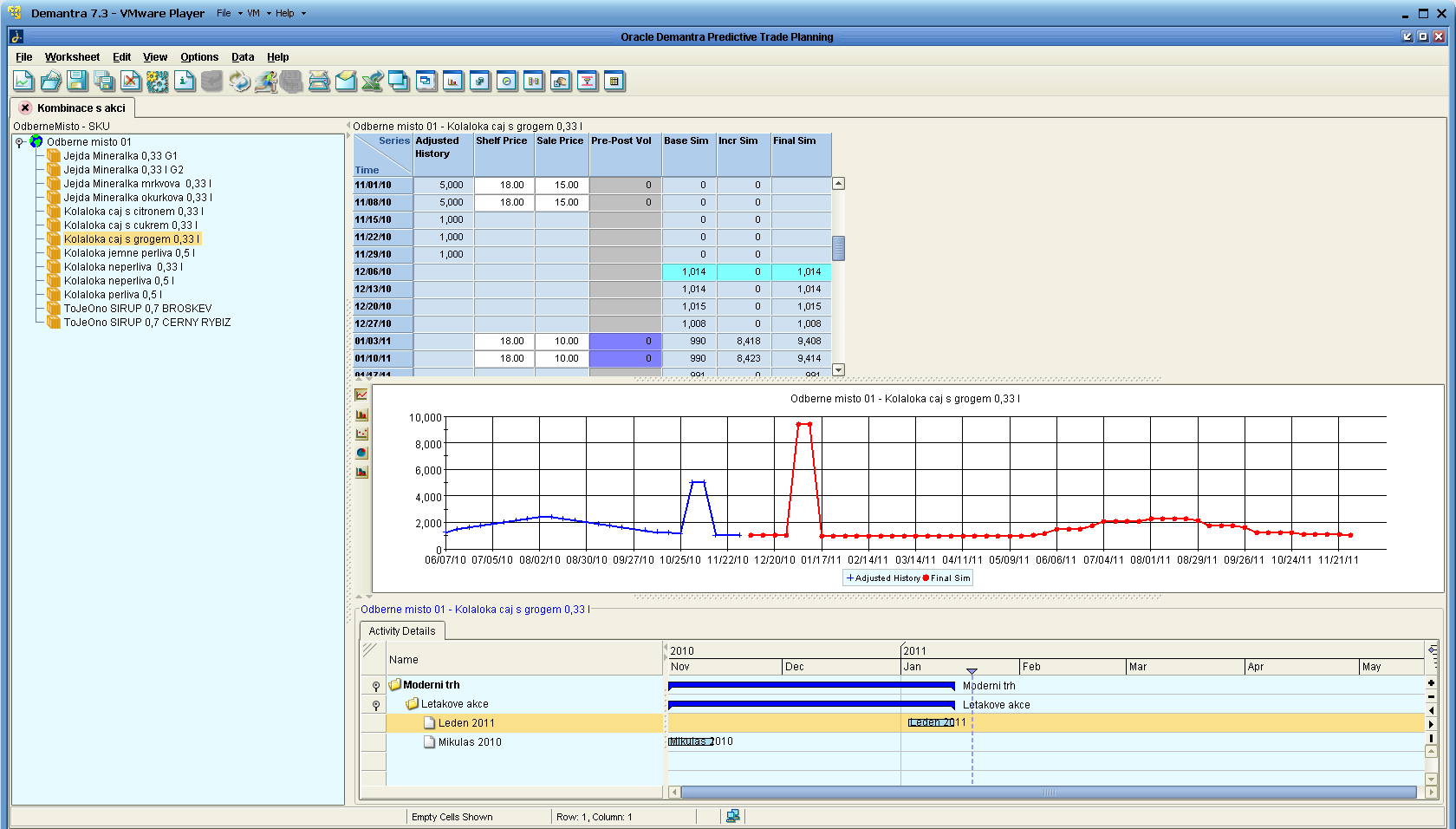
Task: Click the New Worksheet toolbar icon
Action: click(x=23, y=82)
